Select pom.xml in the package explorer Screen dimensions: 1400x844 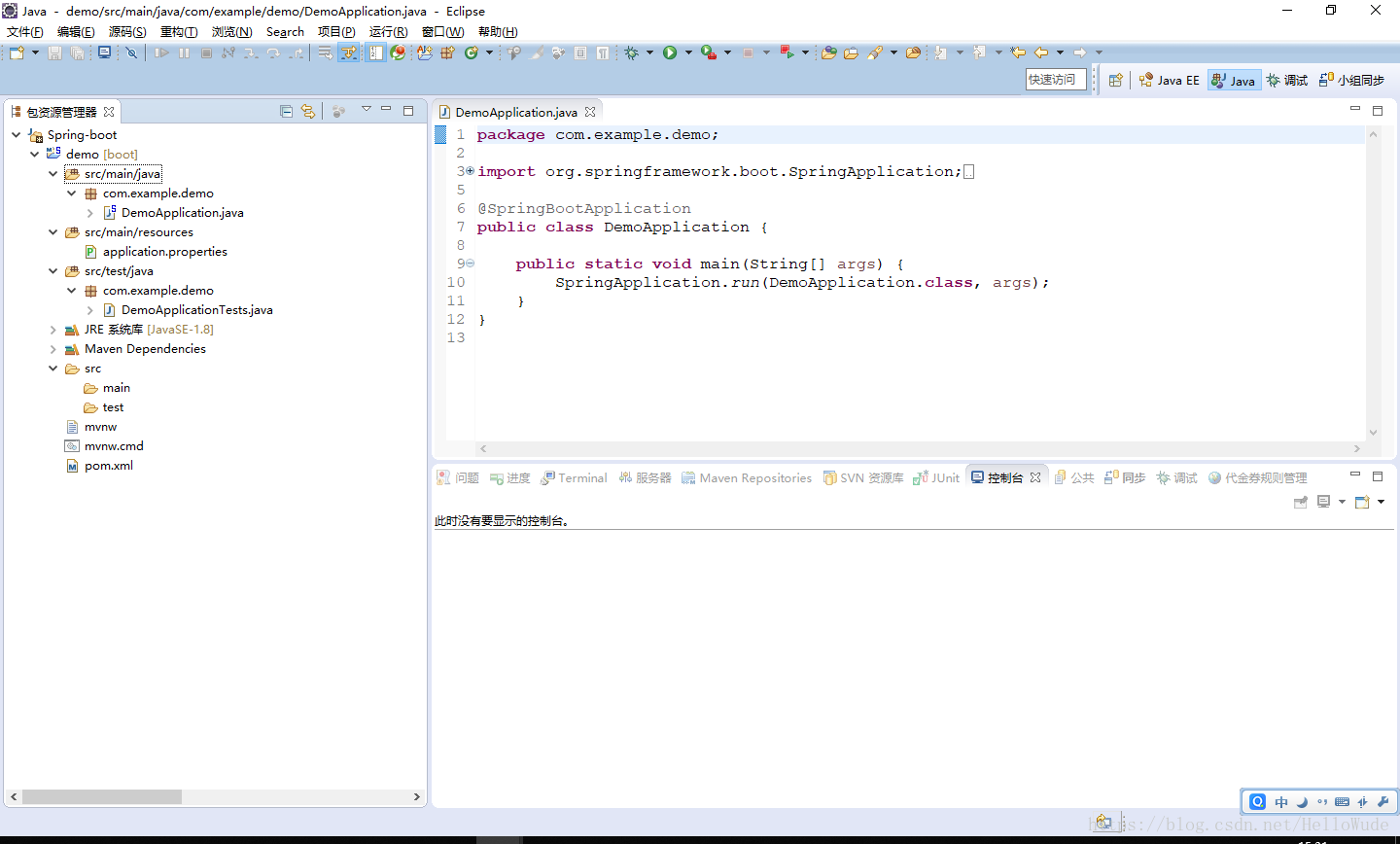click(99, 466)
